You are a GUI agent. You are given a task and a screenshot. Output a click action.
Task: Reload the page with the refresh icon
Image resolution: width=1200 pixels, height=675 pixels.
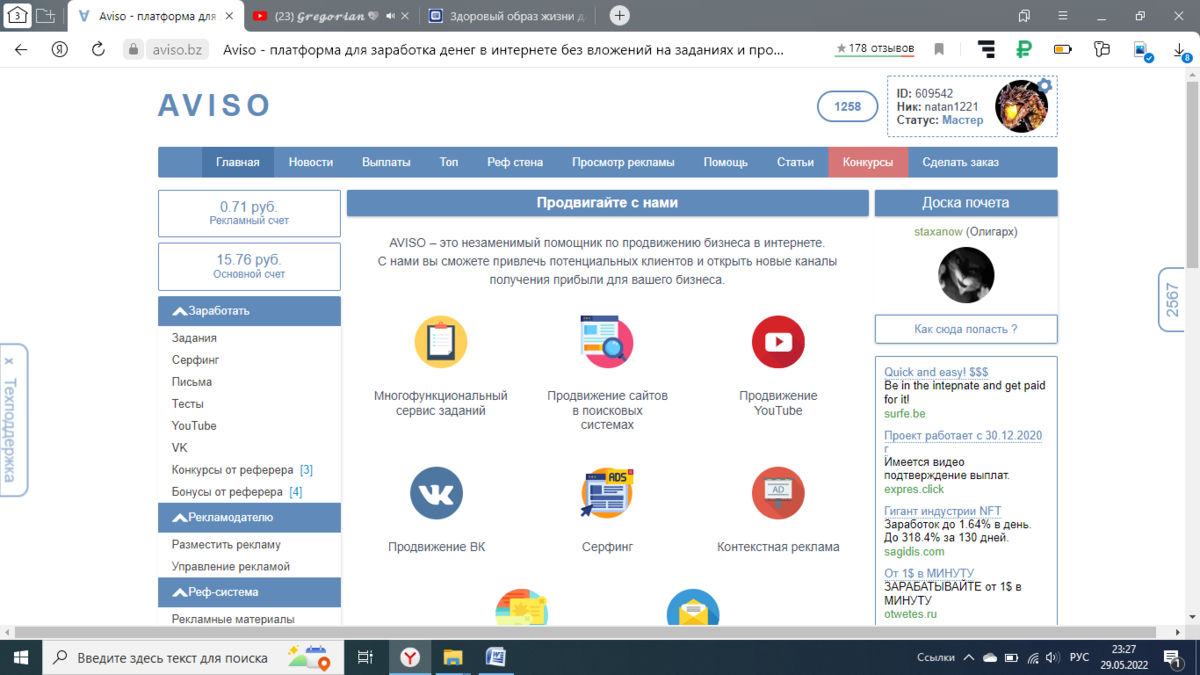(98, 49)
